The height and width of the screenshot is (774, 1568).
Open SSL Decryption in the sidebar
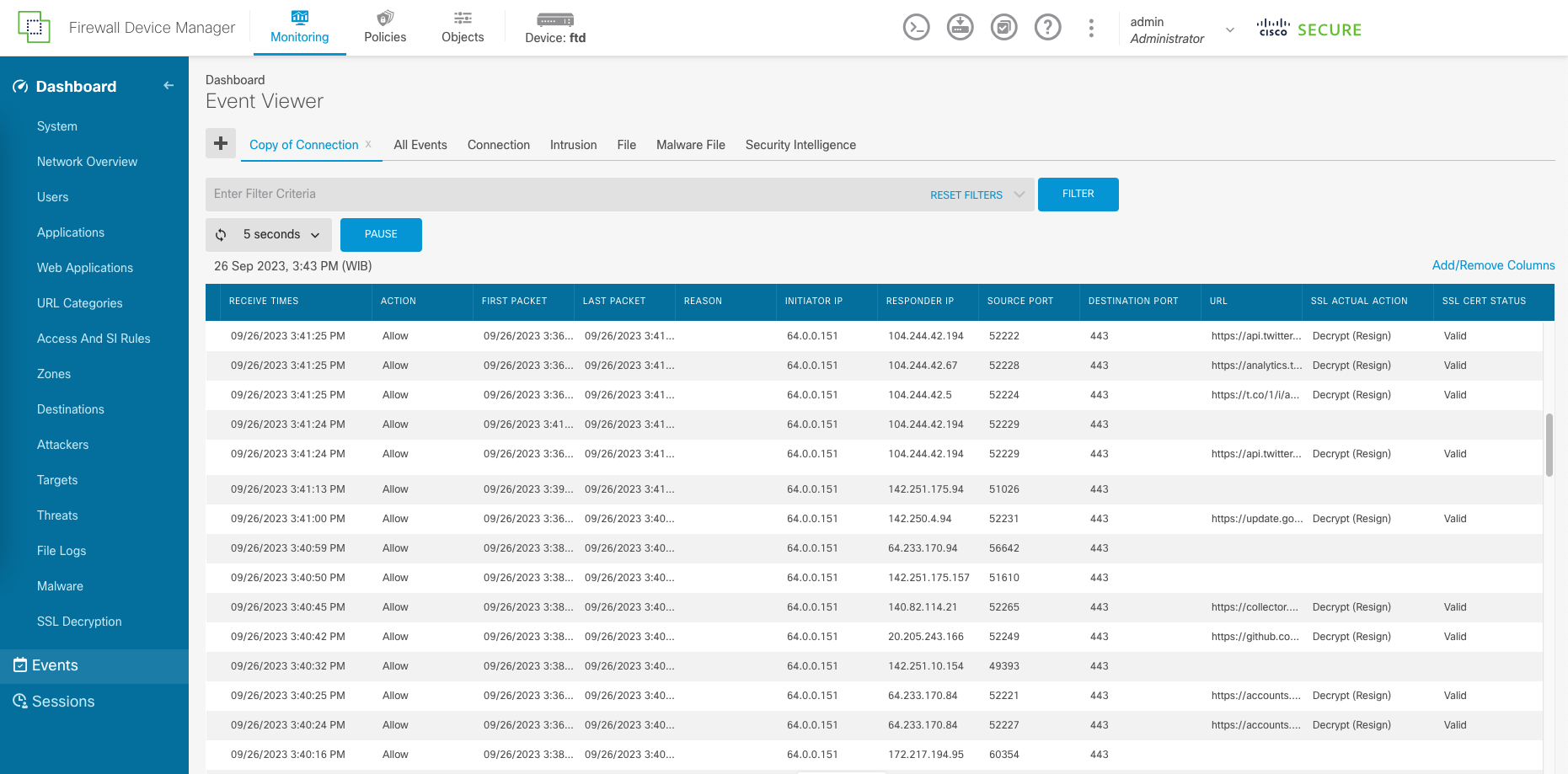coord(79,622)
